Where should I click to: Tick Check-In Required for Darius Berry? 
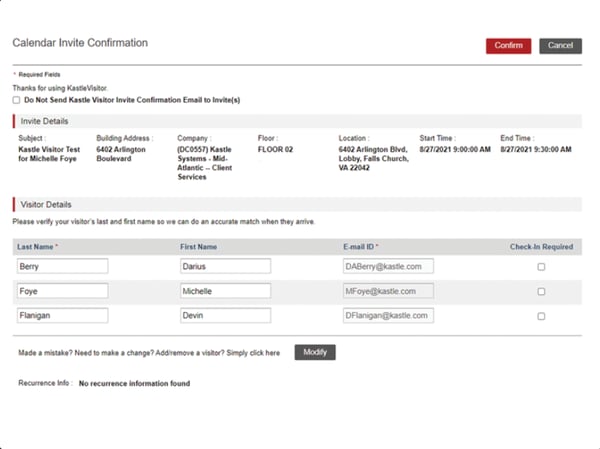pos(541,267)
